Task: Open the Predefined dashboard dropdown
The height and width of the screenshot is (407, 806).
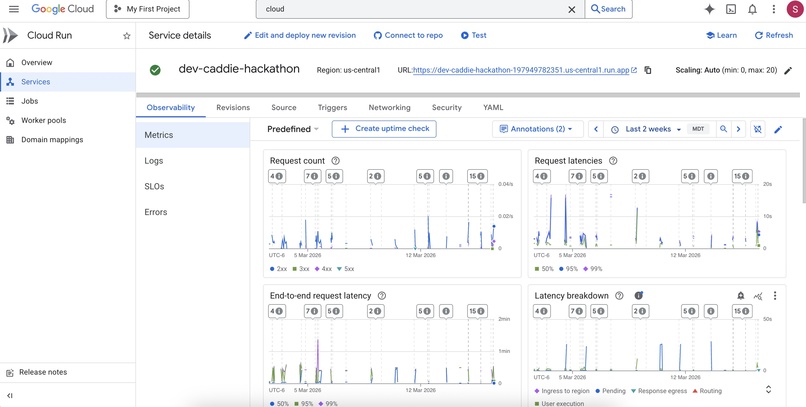Action: pyautogui.click(x=293, y=130)
